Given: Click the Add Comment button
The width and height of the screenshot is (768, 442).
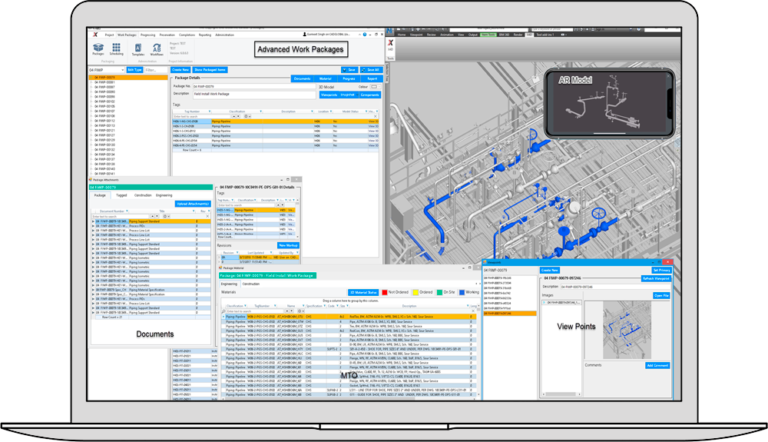Looking at the screenshot, I should click(x=657, y=366).
